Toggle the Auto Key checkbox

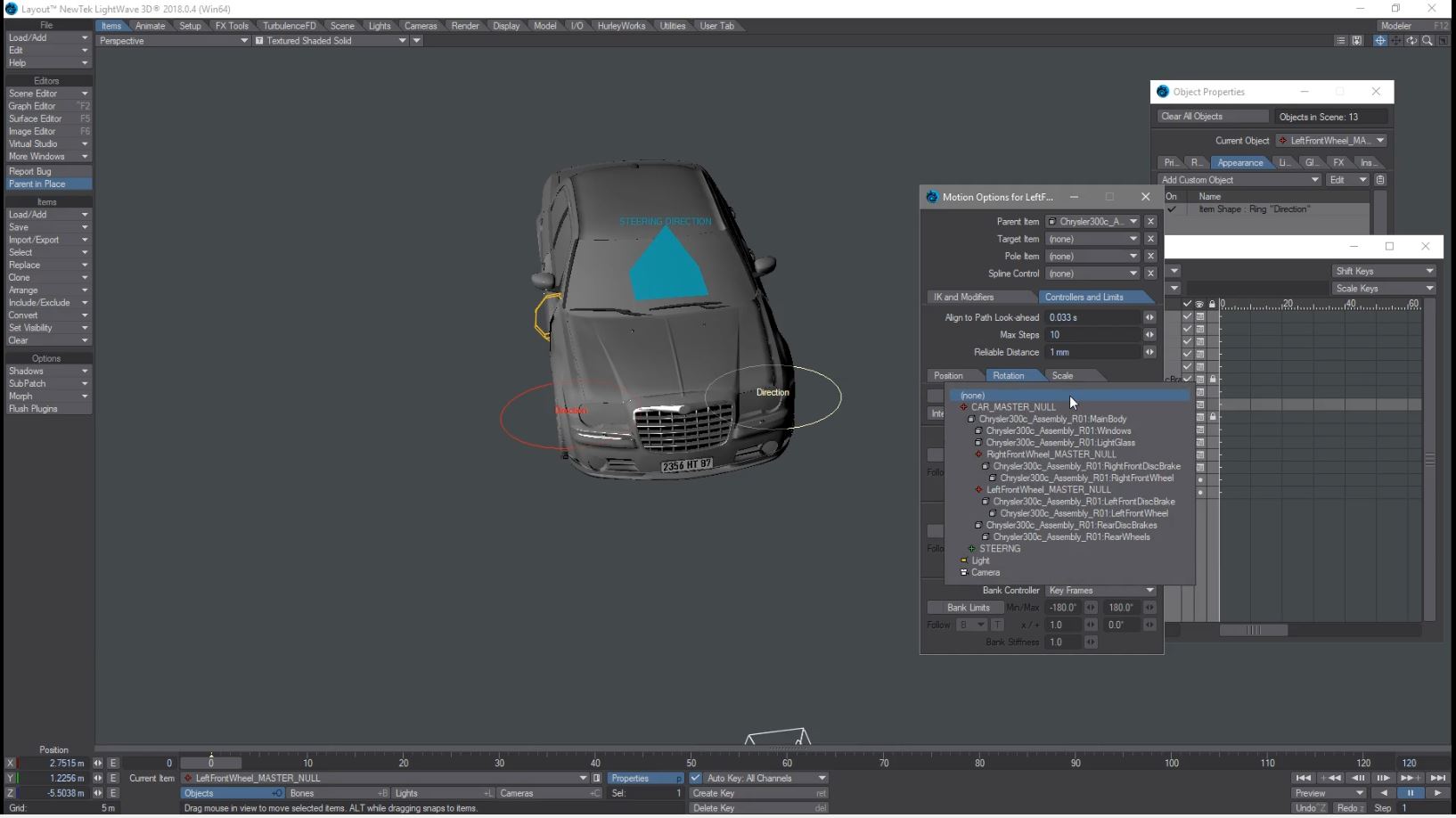point(695,778)
